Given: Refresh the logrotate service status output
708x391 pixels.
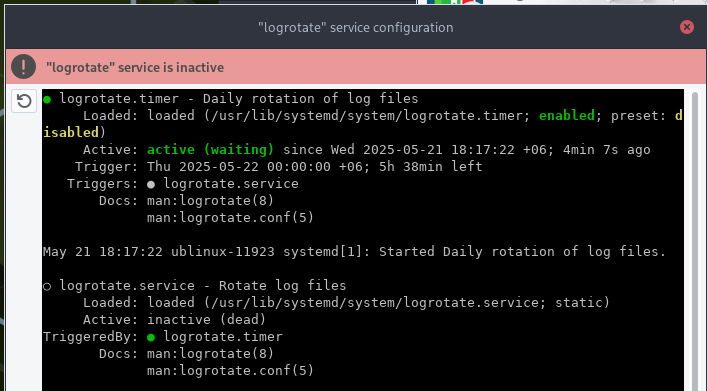Looking at the screenshot, I should pos(24,101).
